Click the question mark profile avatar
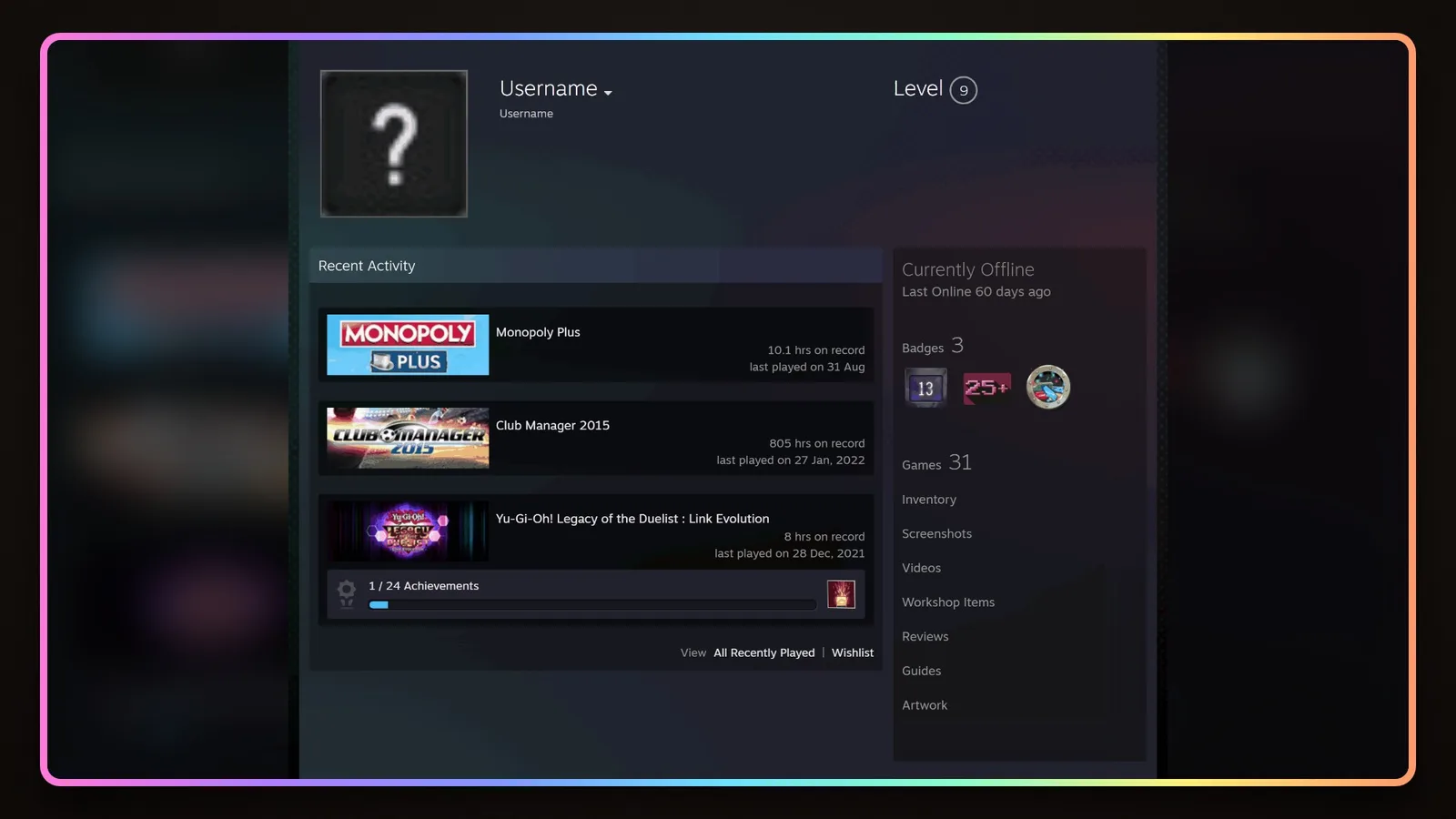The height and width of the screenshot is (819, 1456). (x=394, y=144)
